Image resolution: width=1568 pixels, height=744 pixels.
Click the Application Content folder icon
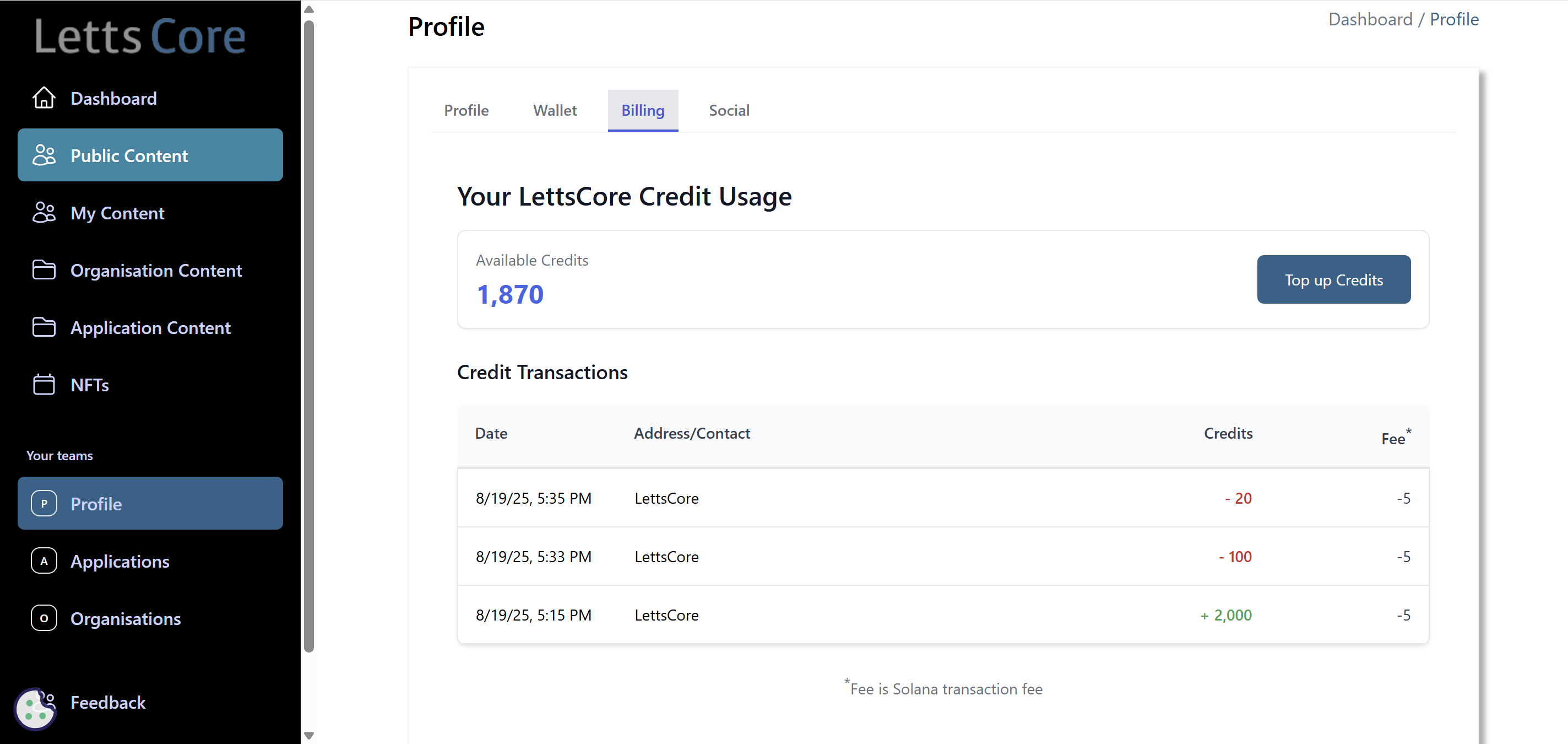coord(44,327)
